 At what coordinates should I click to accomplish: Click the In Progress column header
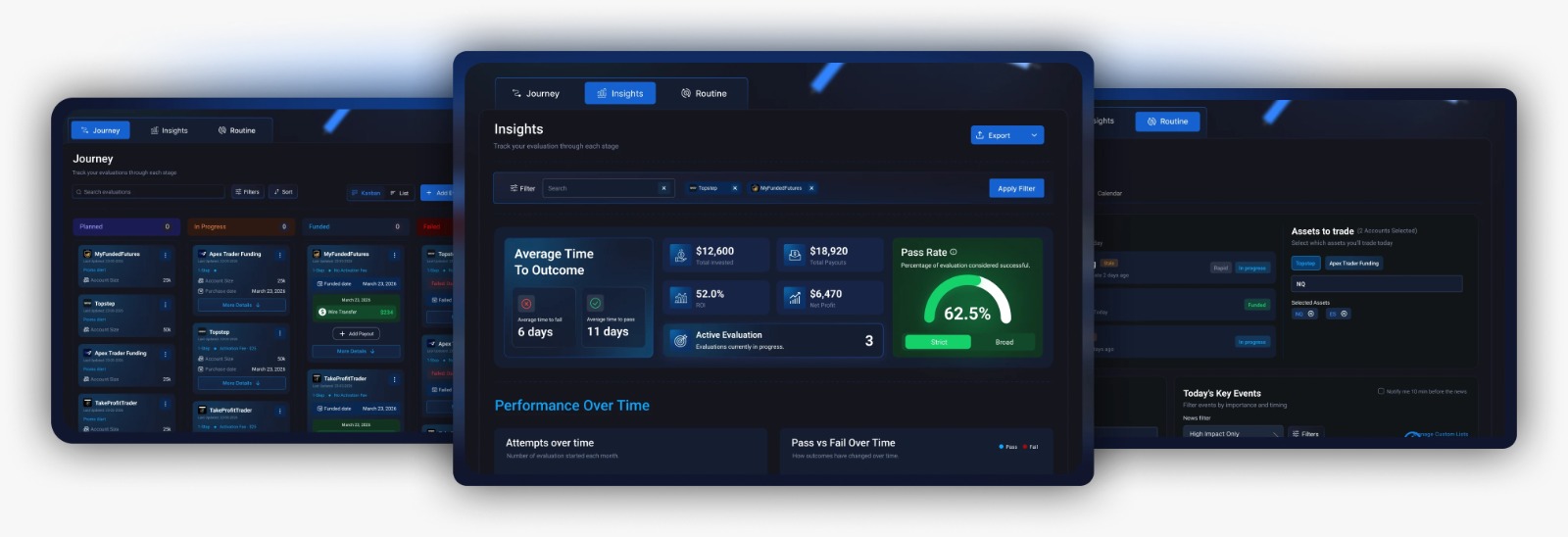240,226
